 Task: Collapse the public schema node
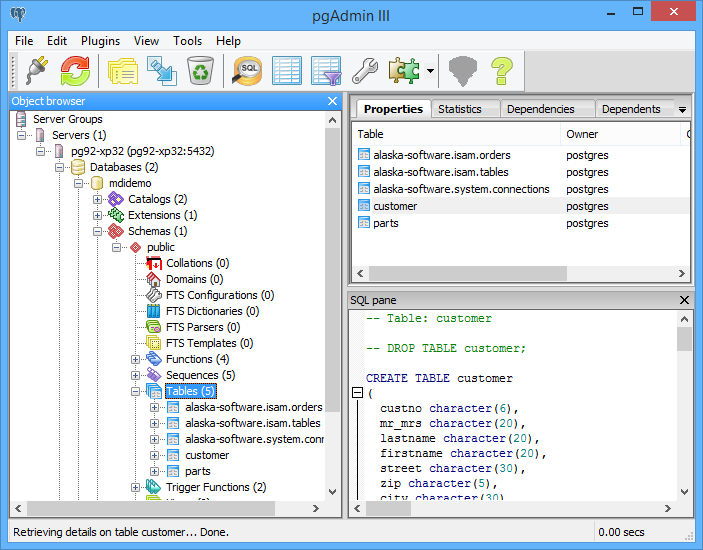pos(117,247)
